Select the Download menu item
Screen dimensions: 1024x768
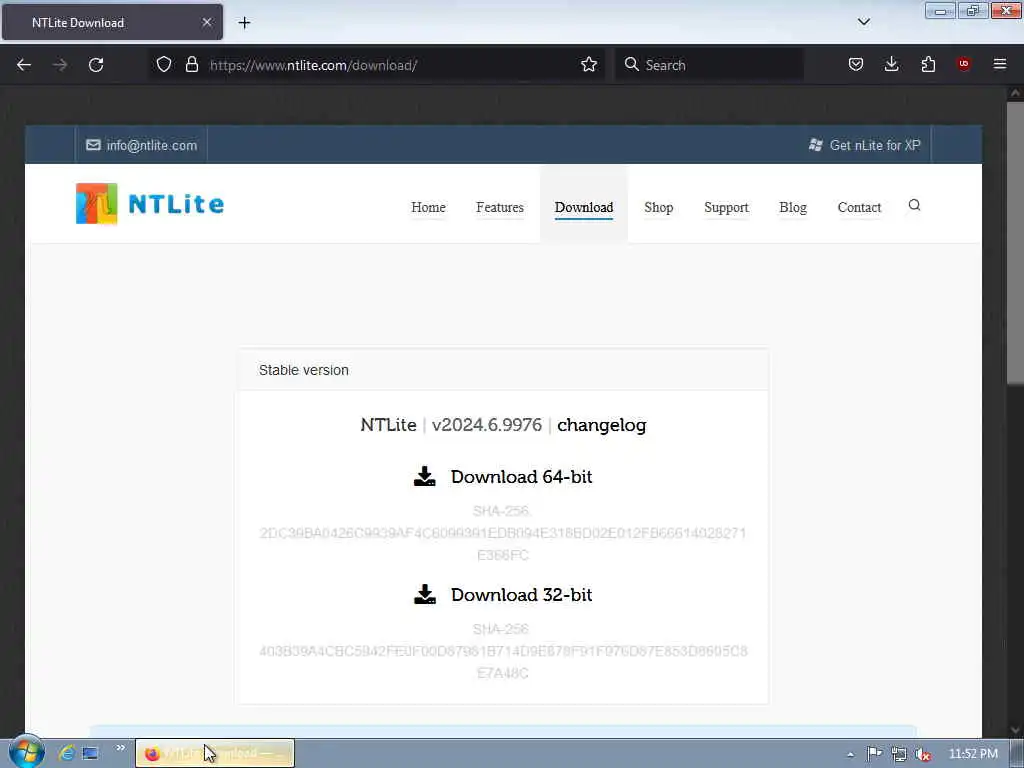584,207
